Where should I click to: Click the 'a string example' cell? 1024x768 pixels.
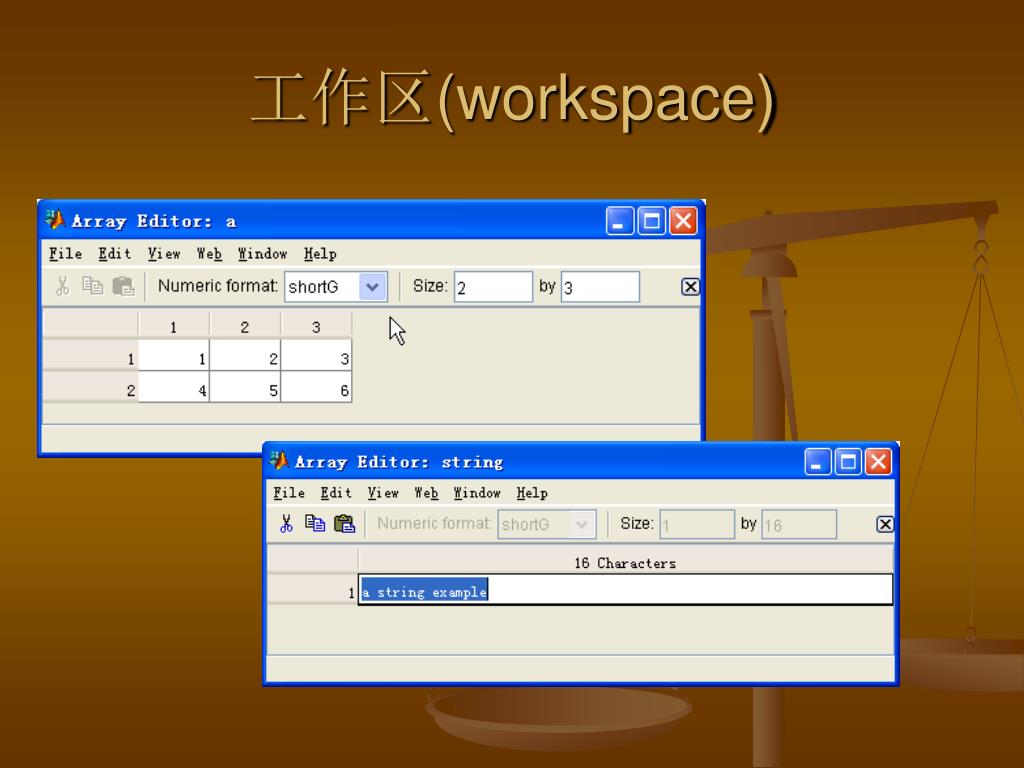[626, 590]
